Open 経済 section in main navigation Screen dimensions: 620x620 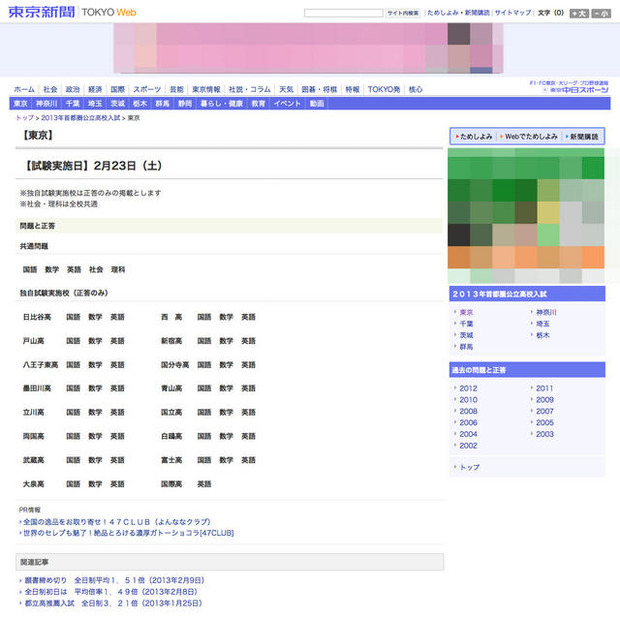(x=95, y=89)
